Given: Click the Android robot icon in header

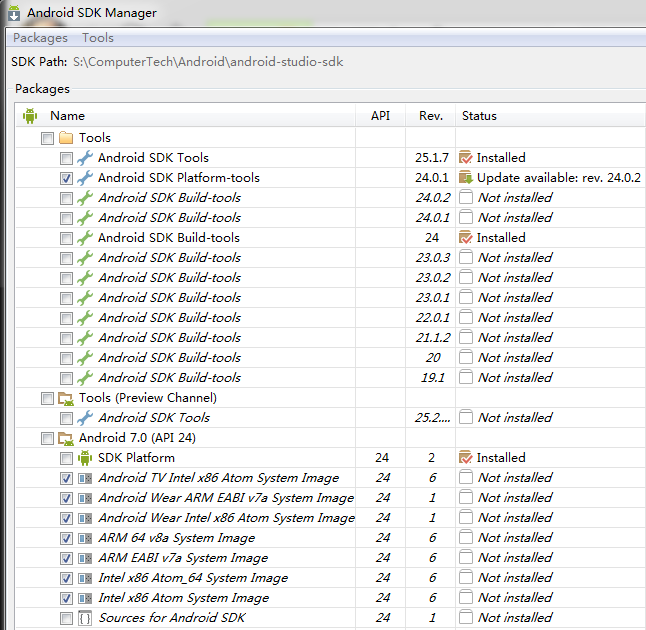Looking at the screenshot, I should [x=30, y=116].
